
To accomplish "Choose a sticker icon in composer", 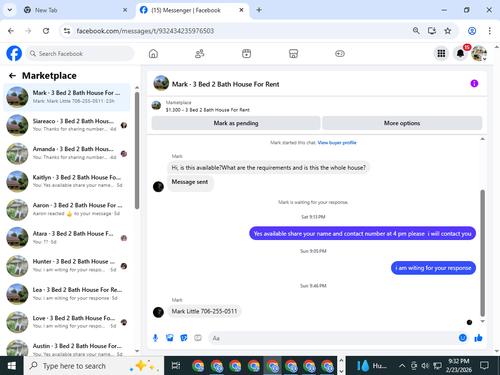I will point(184,338).
